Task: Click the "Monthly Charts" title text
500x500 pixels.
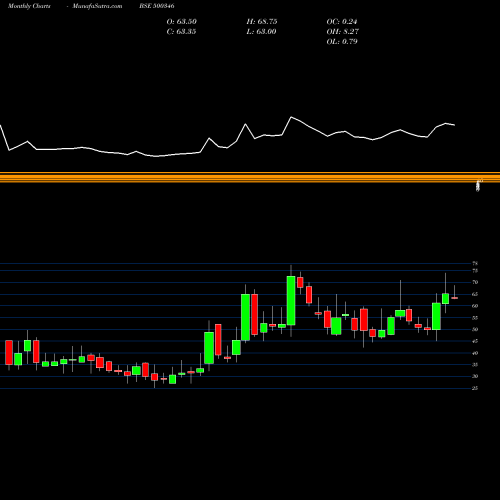Action: click(x=29, y=6)
